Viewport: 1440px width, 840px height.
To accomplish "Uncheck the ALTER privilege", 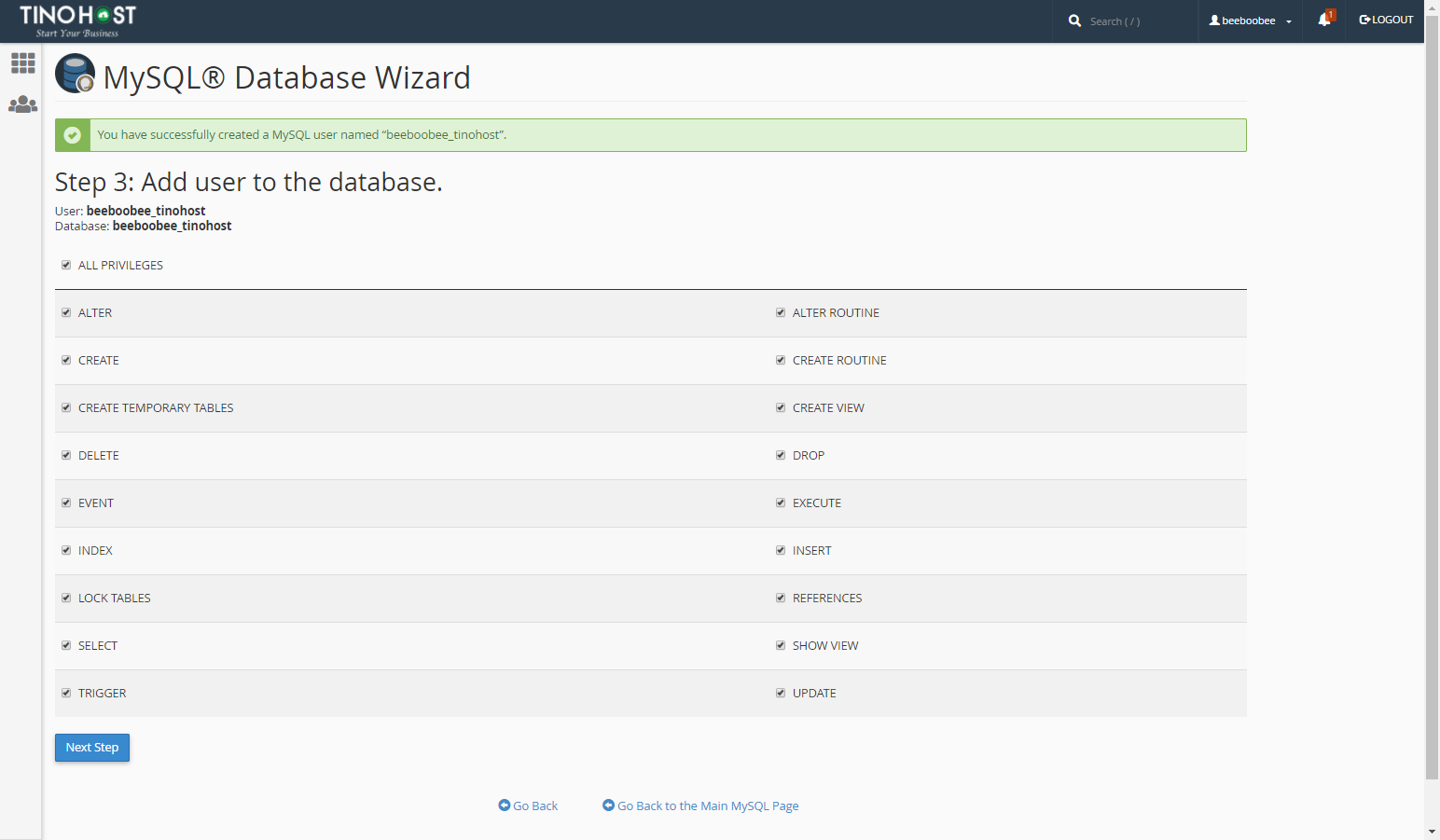I will [x=66, y=312].
